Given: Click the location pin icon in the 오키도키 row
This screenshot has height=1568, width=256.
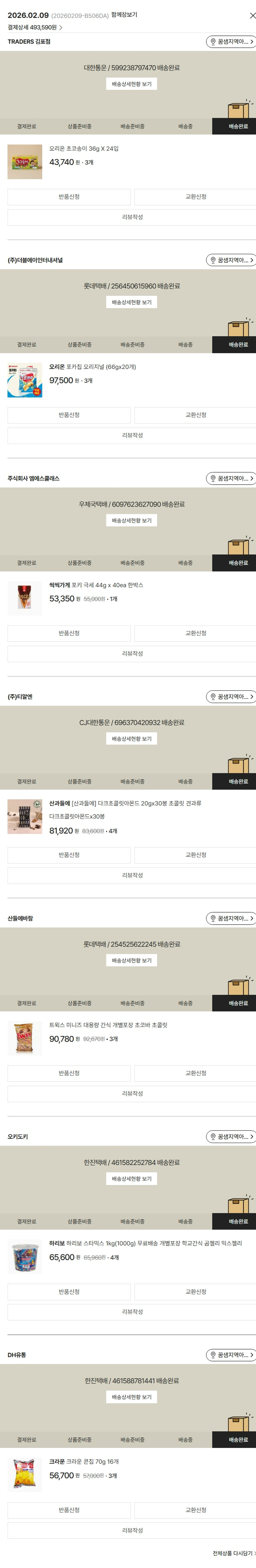Looking at the screenshot, I should [x=213, y=1137].
